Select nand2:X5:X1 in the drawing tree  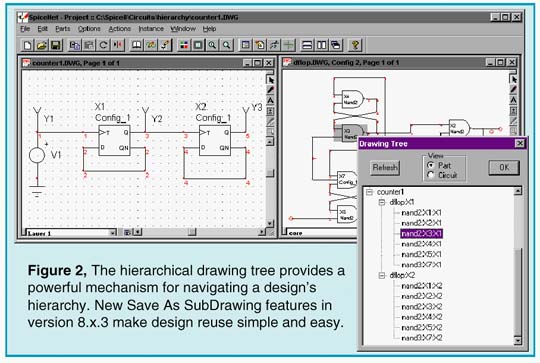click(x=422, y=255)
